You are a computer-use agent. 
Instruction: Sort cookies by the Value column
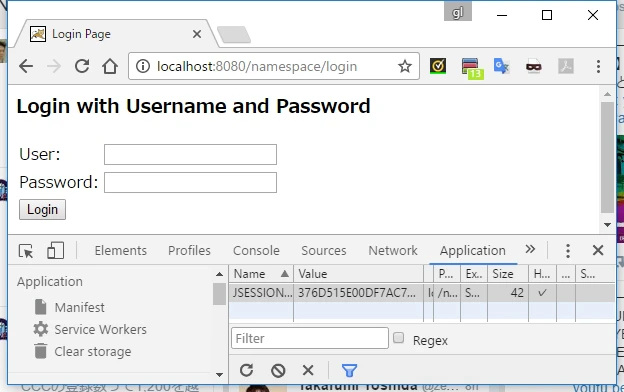[358, 274]
